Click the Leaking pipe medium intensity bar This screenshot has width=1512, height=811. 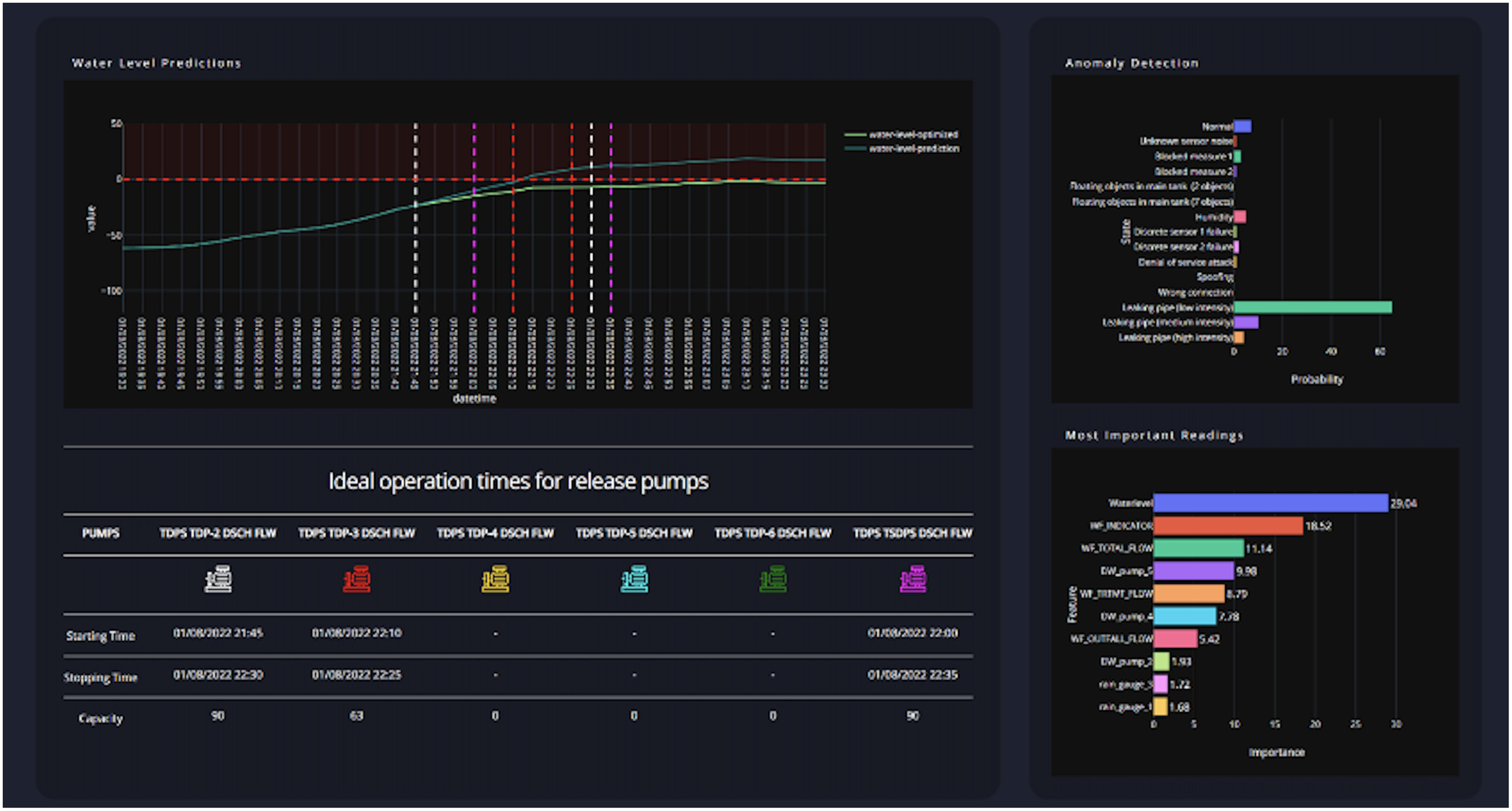tap(1245, 322)
